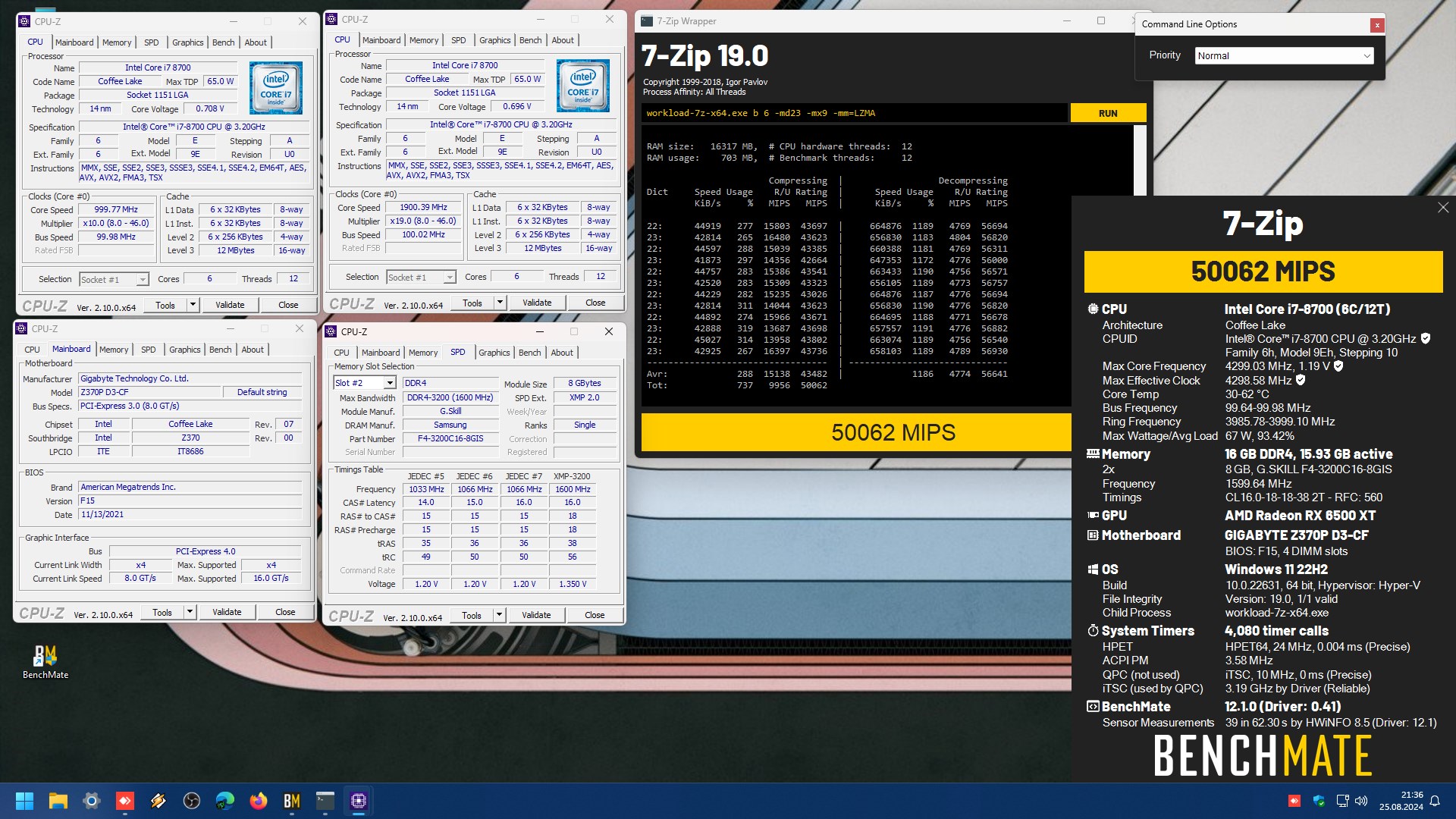Expand Tools arrow in Mainboard CPU-Z window
This screenshot has width=1456, height=819.
[190, 612]
